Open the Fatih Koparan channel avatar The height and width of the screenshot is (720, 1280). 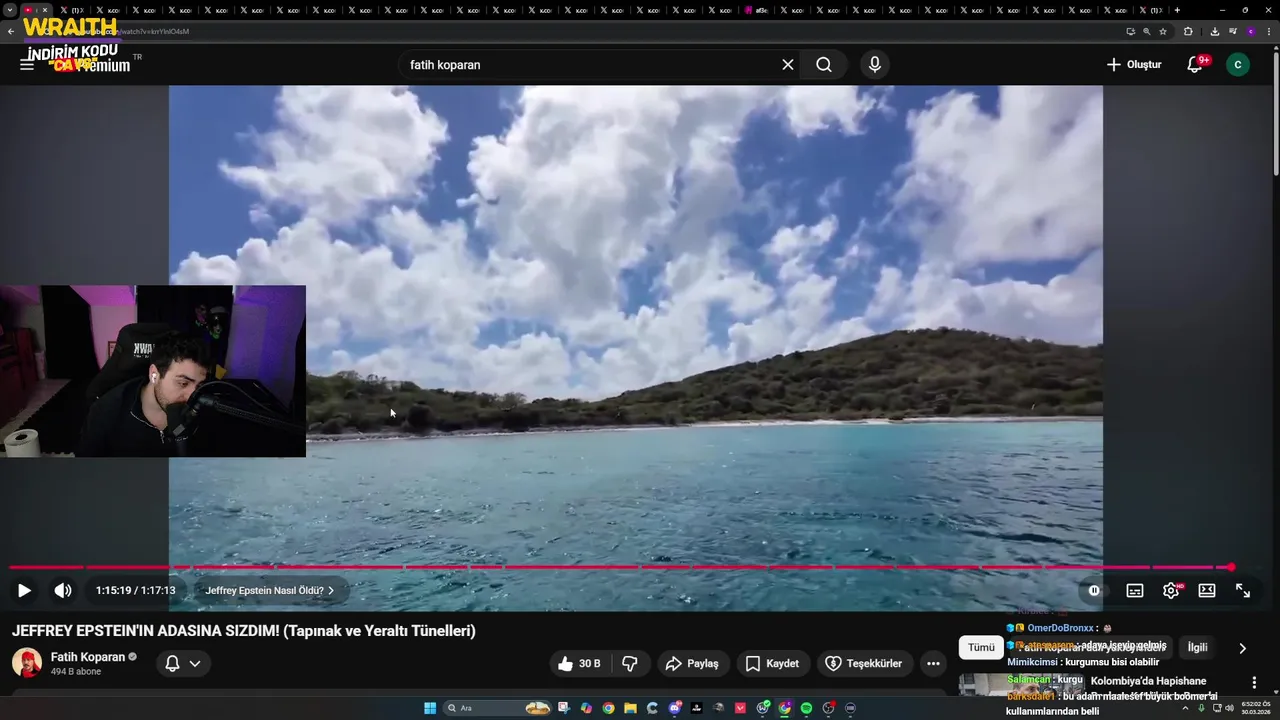pos(27,663)
